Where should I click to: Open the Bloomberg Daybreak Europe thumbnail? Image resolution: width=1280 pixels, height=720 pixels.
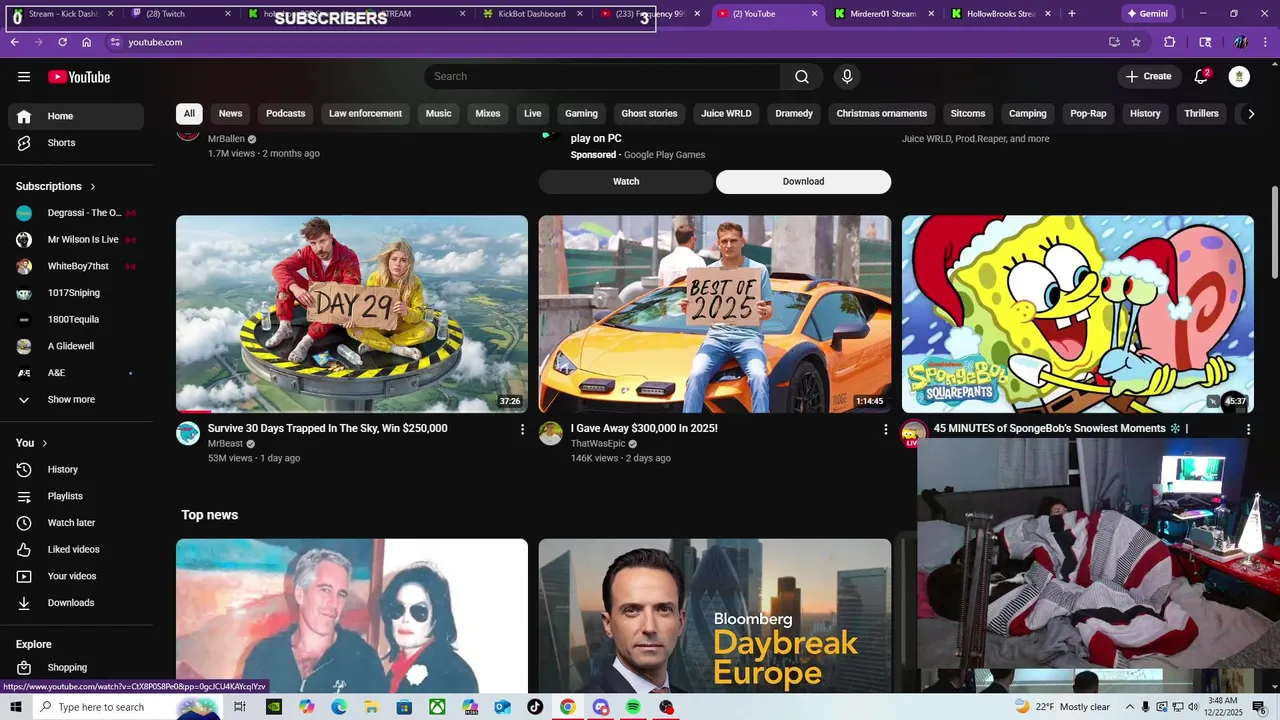(715, 616)
